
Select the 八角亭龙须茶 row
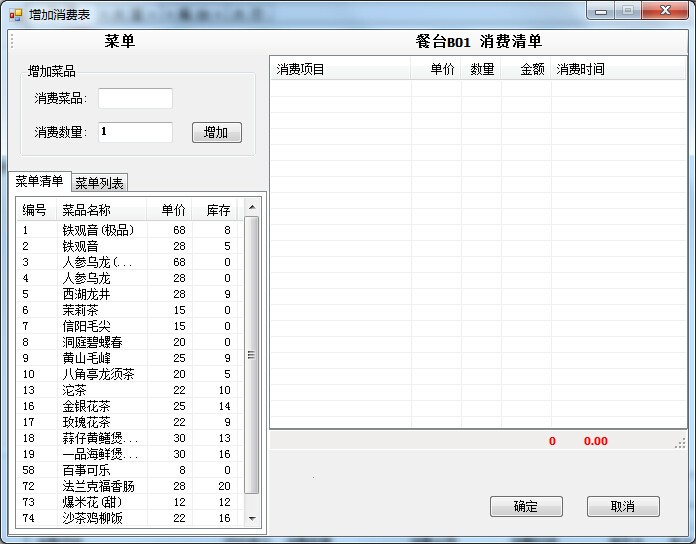click(x=130, y=374)
